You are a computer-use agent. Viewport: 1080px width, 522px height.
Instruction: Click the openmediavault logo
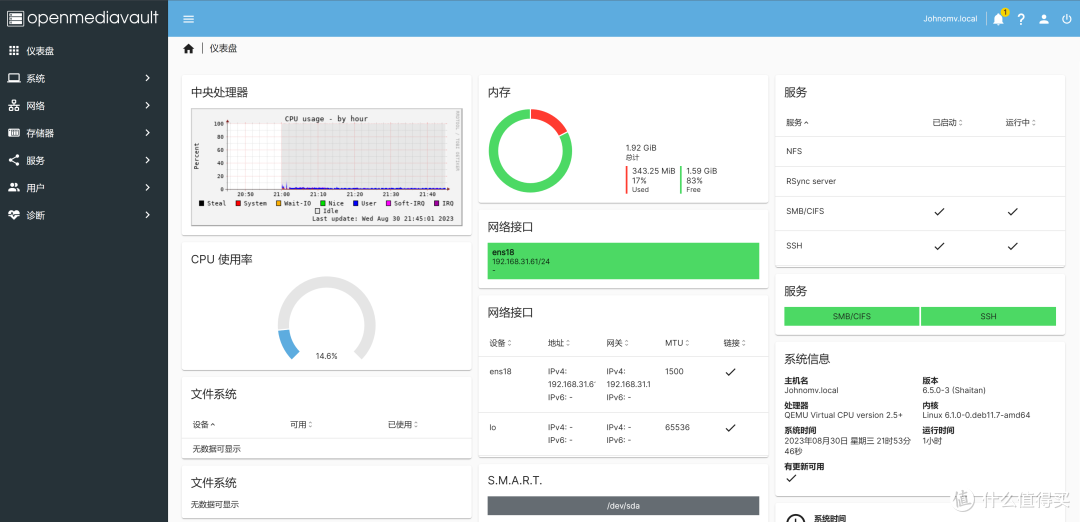pos(83,18)
